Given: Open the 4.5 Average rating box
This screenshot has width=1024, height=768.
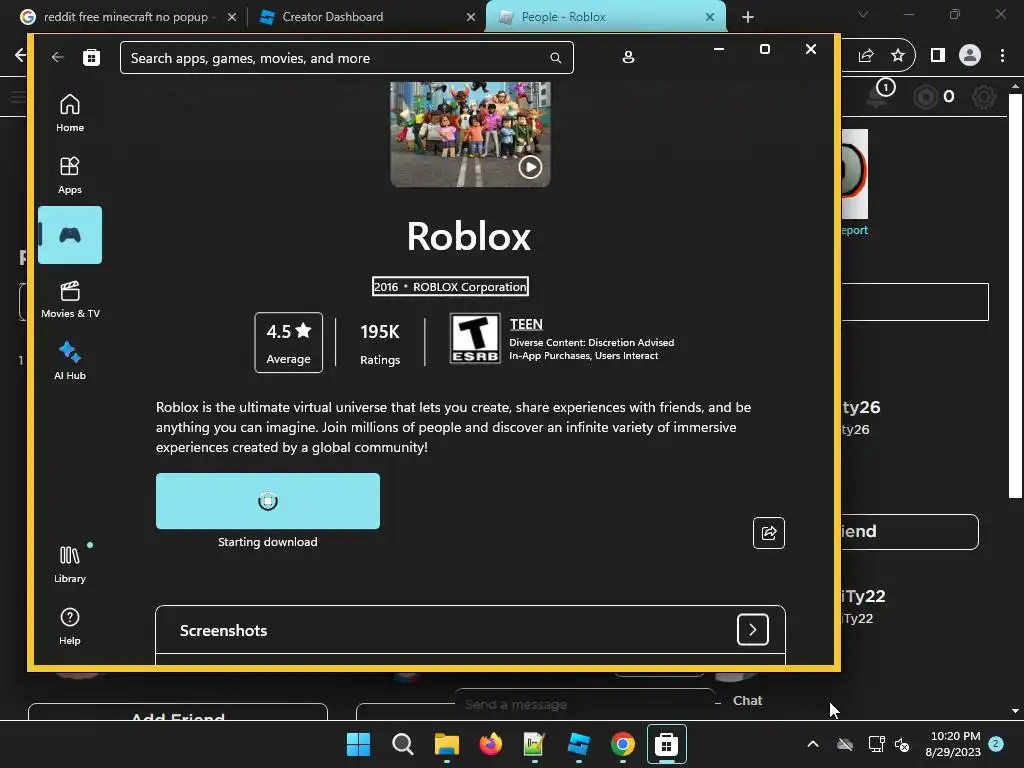Looking at the screenshot, I should (x=289, y=342).
